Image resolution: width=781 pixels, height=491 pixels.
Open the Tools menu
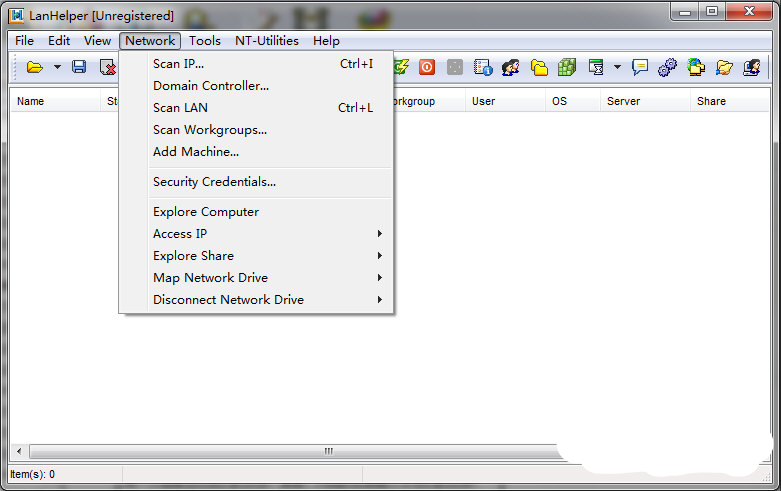205,41
